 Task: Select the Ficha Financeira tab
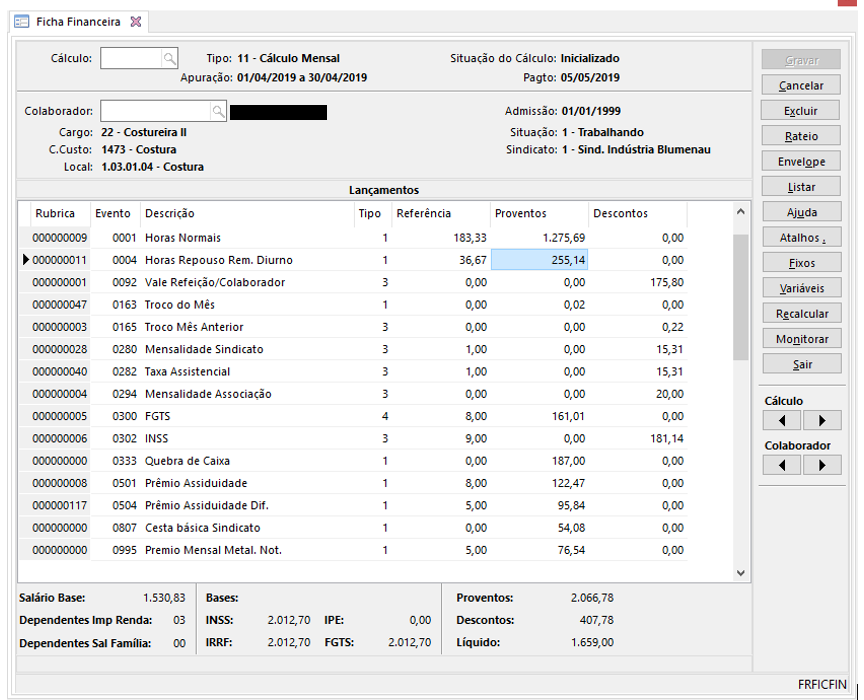[78, 21]
